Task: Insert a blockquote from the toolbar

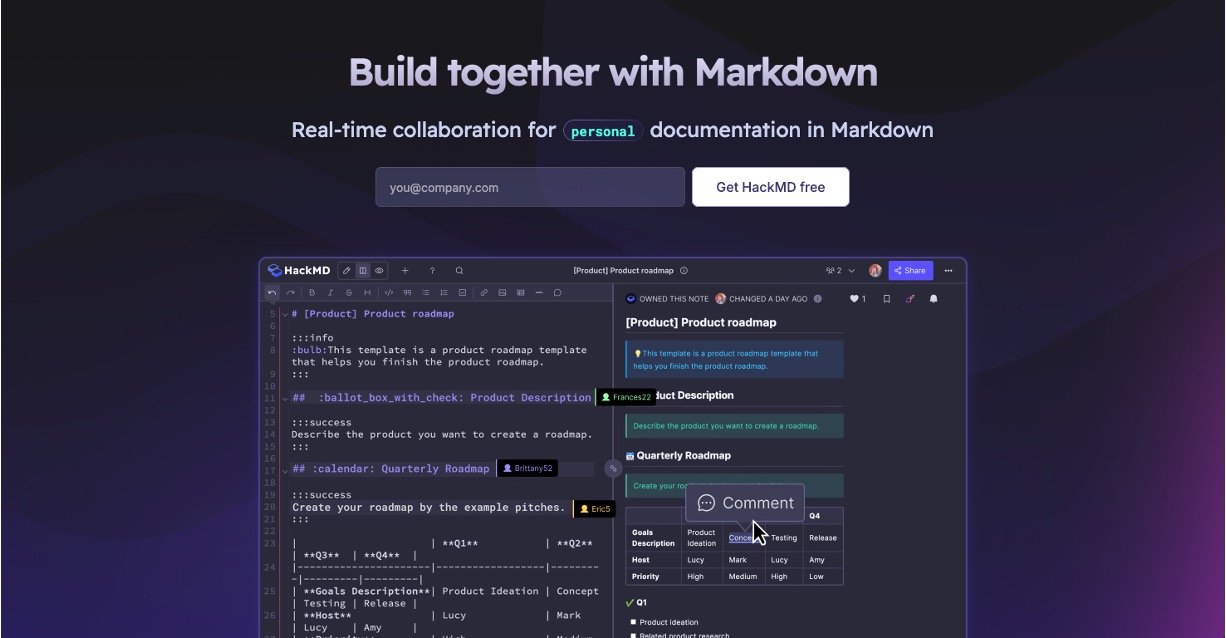Action: click(x=407, y=292)
